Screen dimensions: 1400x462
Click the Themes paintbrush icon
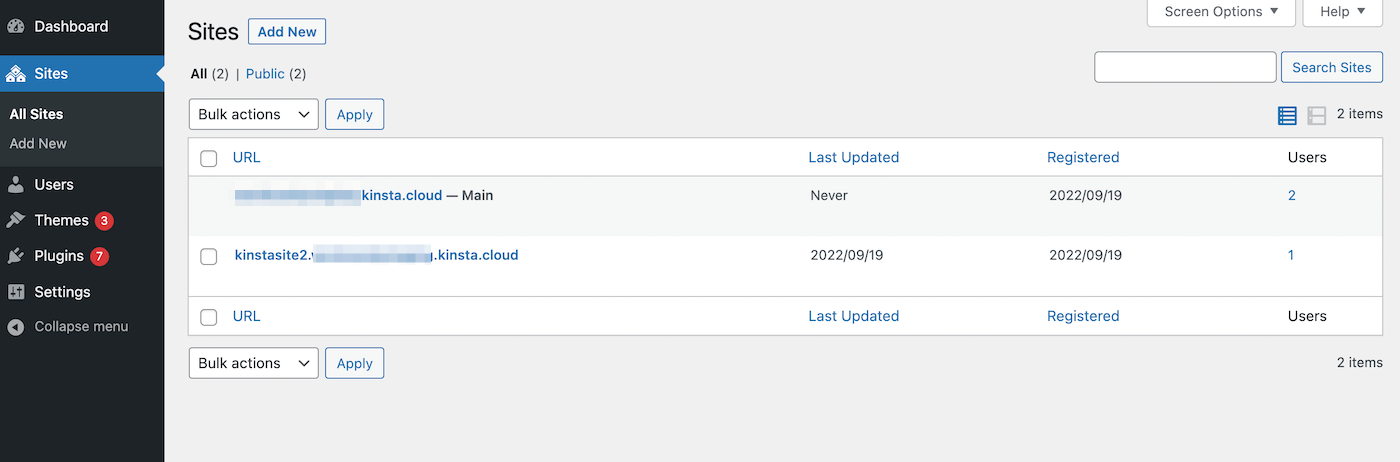pyautogui.click(x=16, y=220)
